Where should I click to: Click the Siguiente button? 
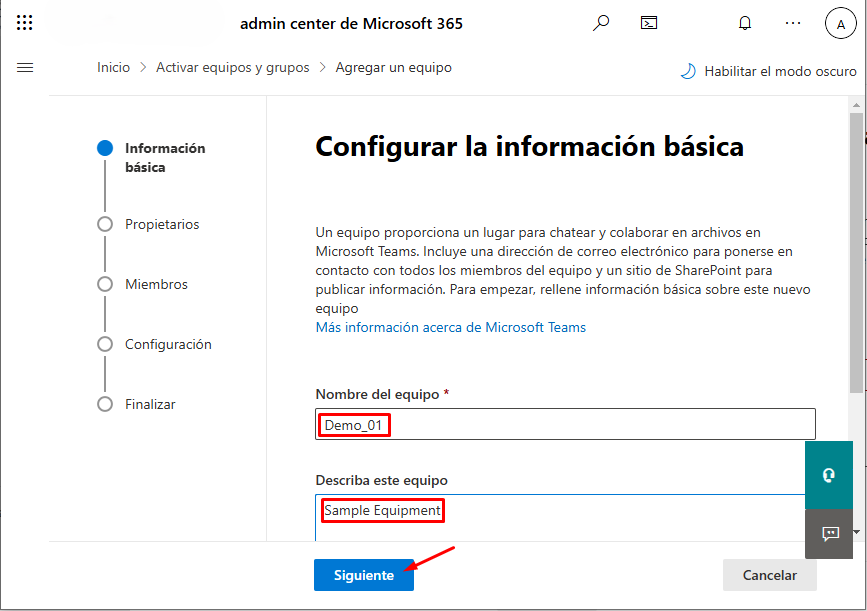(364, 575)
